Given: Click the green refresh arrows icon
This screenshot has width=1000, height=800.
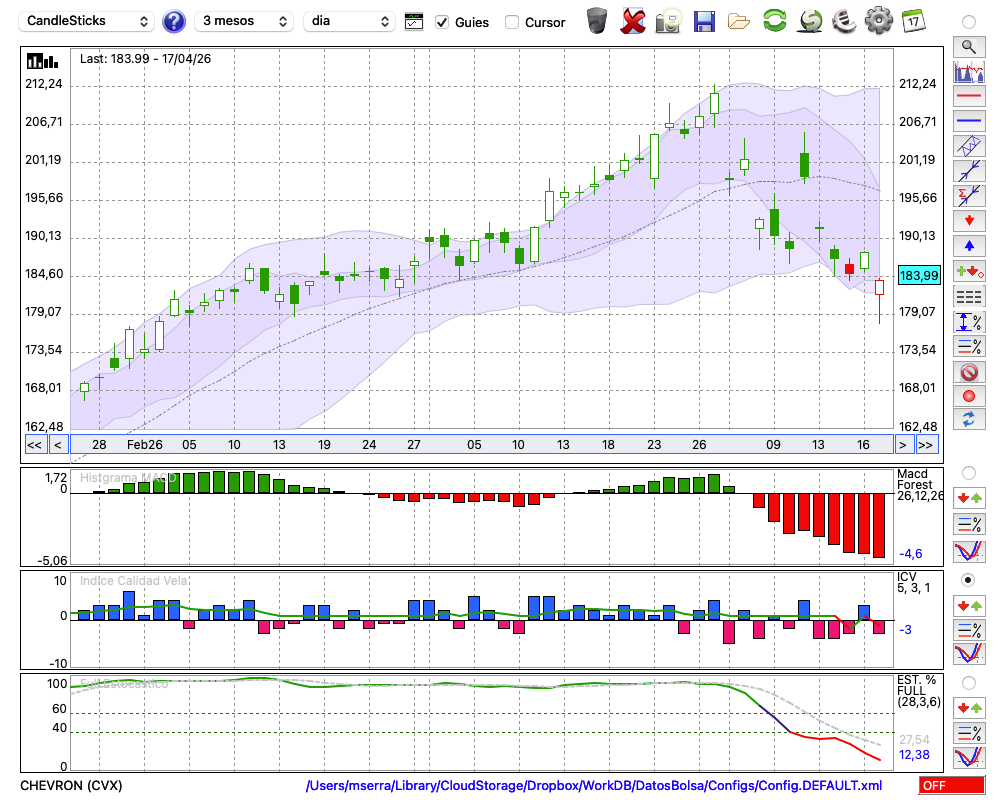Looking at the screenshot, I should click(774, 21).
